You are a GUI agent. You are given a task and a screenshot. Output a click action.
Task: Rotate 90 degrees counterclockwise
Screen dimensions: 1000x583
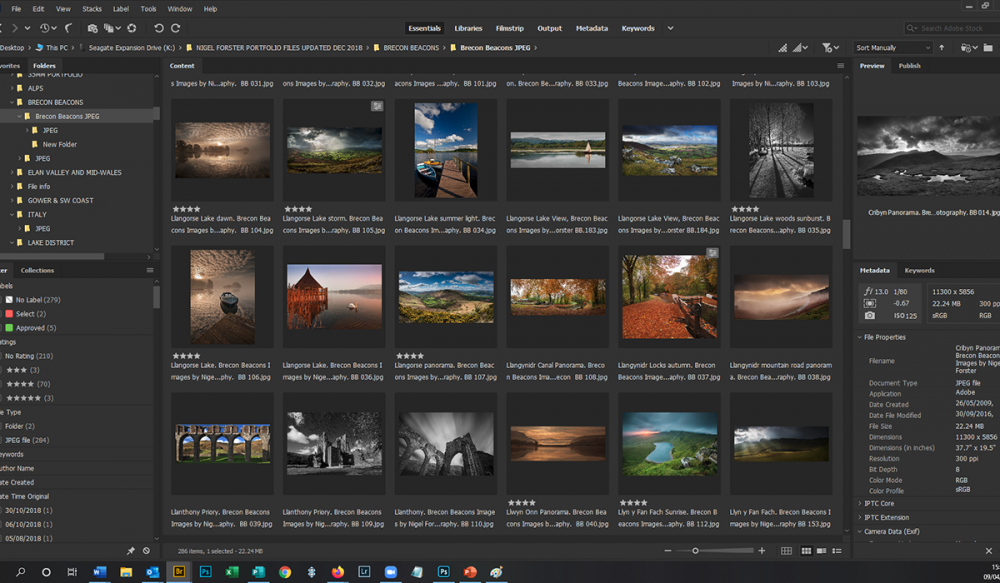click(x=159, y=28)
